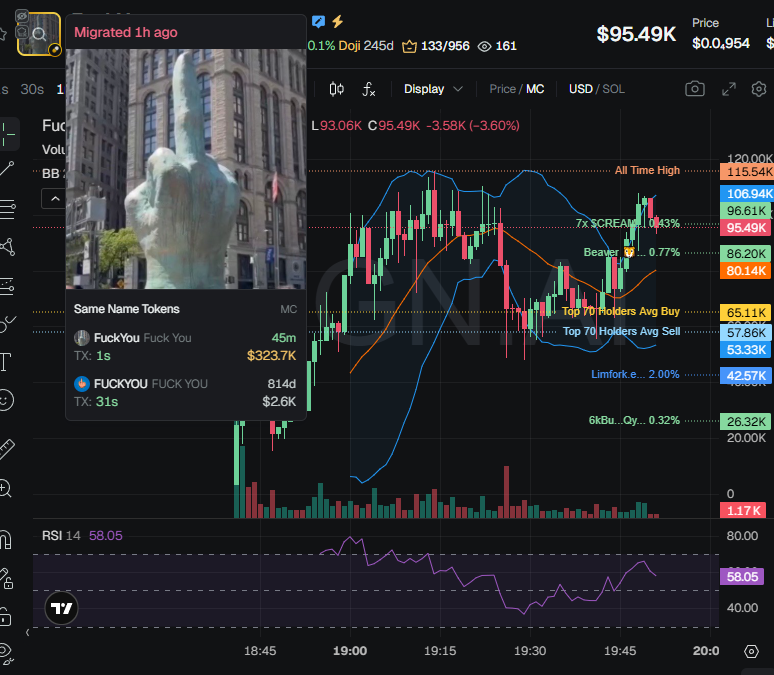Click the crown holders rank icon
774x675 pixels.
[409, 47]
